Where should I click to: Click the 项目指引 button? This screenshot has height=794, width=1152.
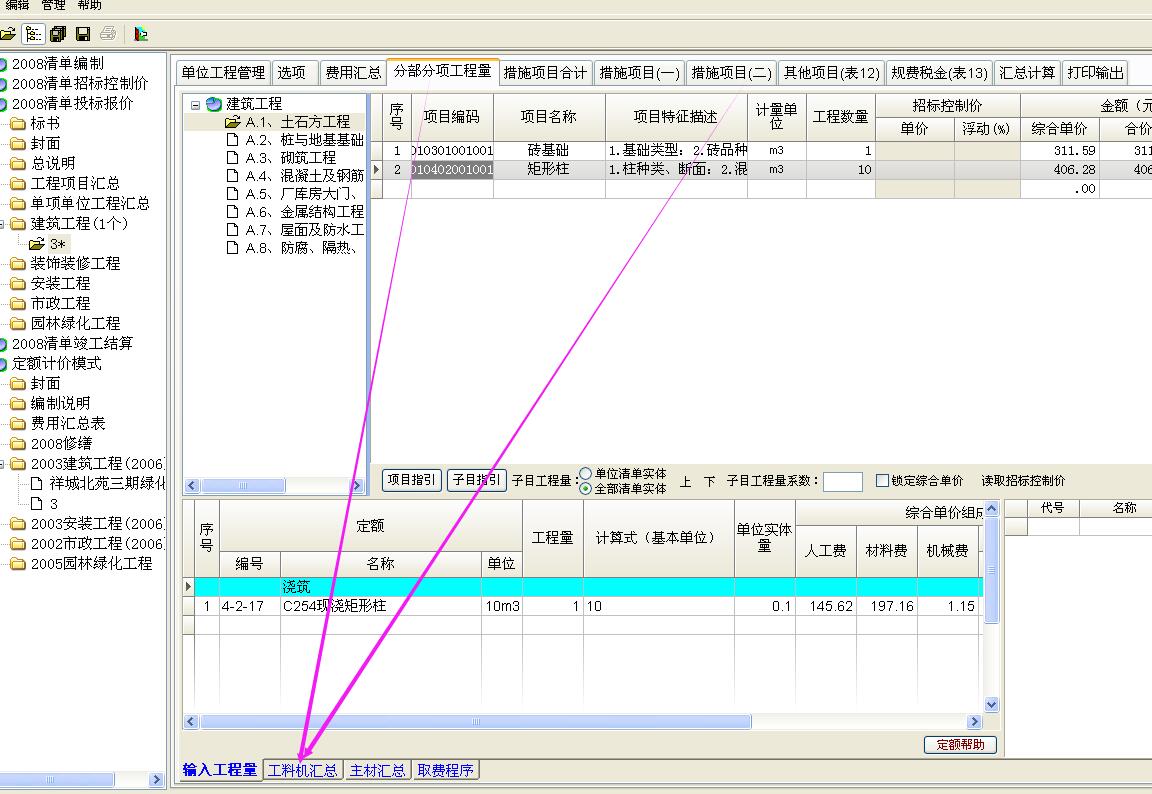[412, 480]
